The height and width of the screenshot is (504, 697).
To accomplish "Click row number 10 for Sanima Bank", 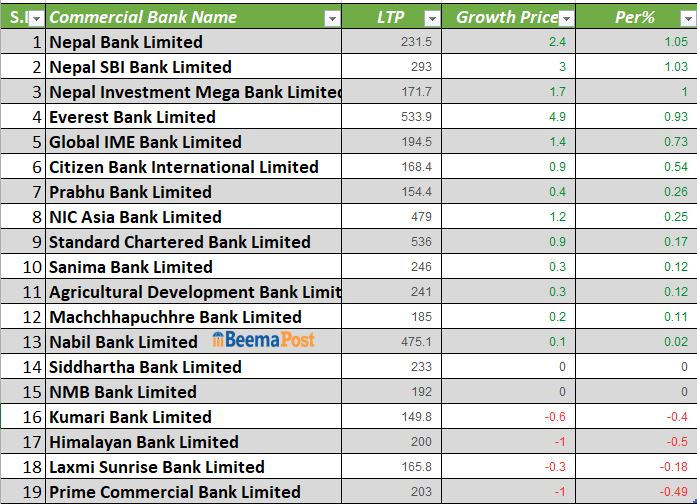I will click(x=30, y=267).
